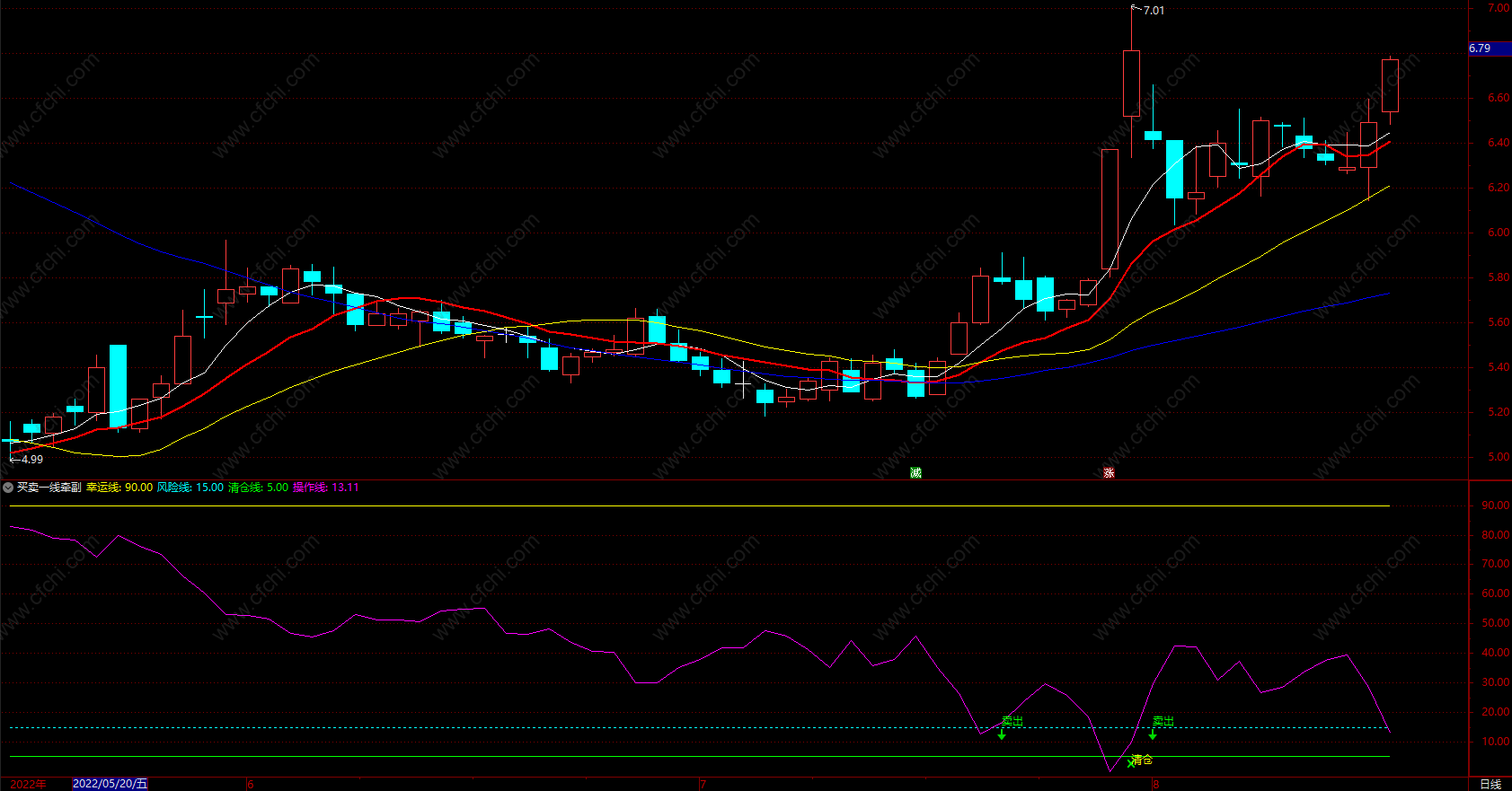Click the 2022年 year label
This screenshot has height=791, width=1512.
[28, 784]
